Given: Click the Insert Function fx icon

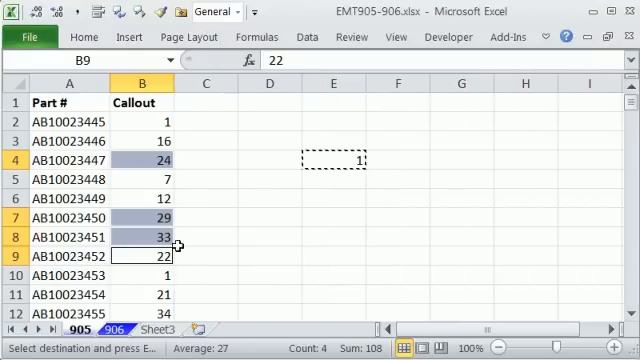Looking at the screenshot, I should click(249, 60).
